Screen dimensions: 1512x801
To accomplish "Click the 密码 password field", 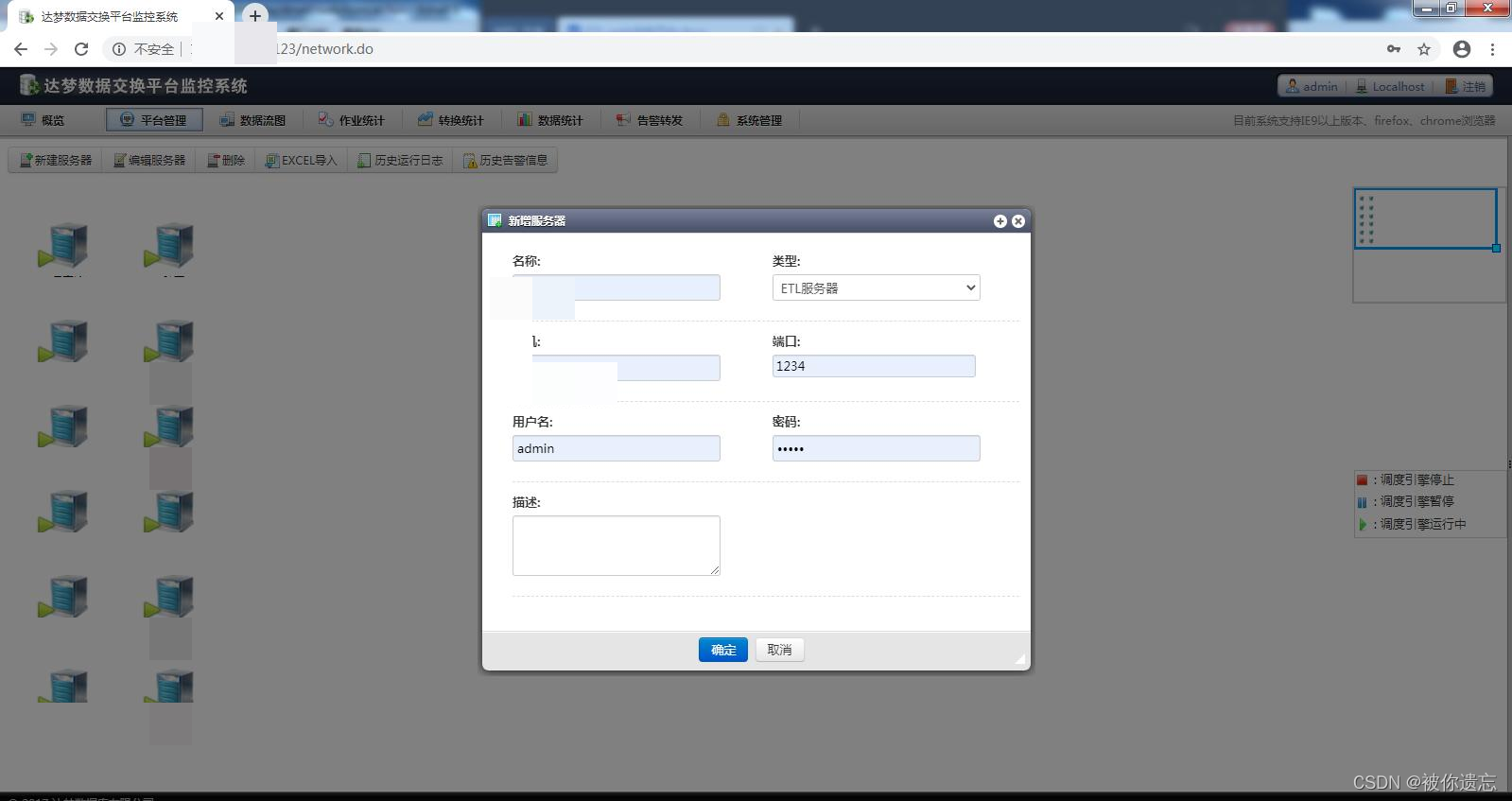I will (876, 448).
